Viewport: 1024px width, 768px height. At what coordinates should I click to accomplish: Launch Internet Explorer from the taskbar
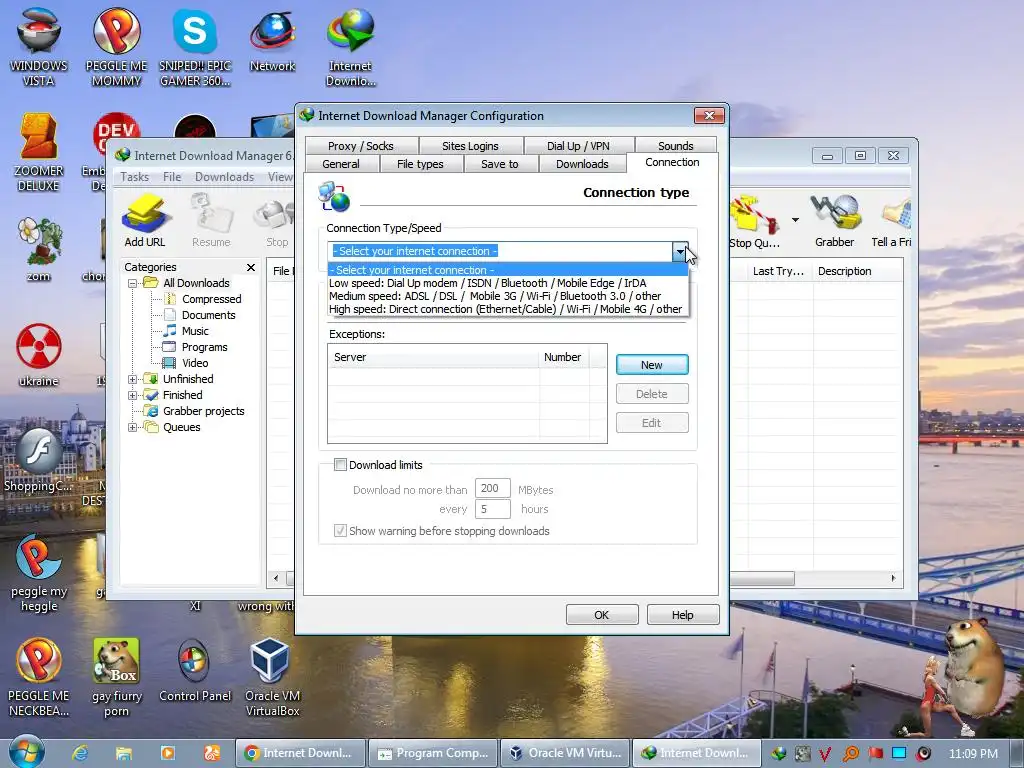pos(80,753)
